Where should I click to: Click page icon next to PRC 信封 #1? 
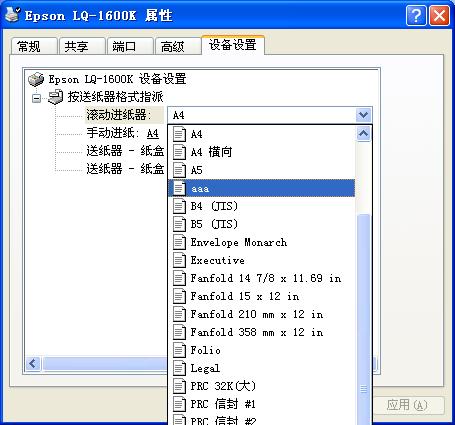pyautogui.click(x=179, y=404)
